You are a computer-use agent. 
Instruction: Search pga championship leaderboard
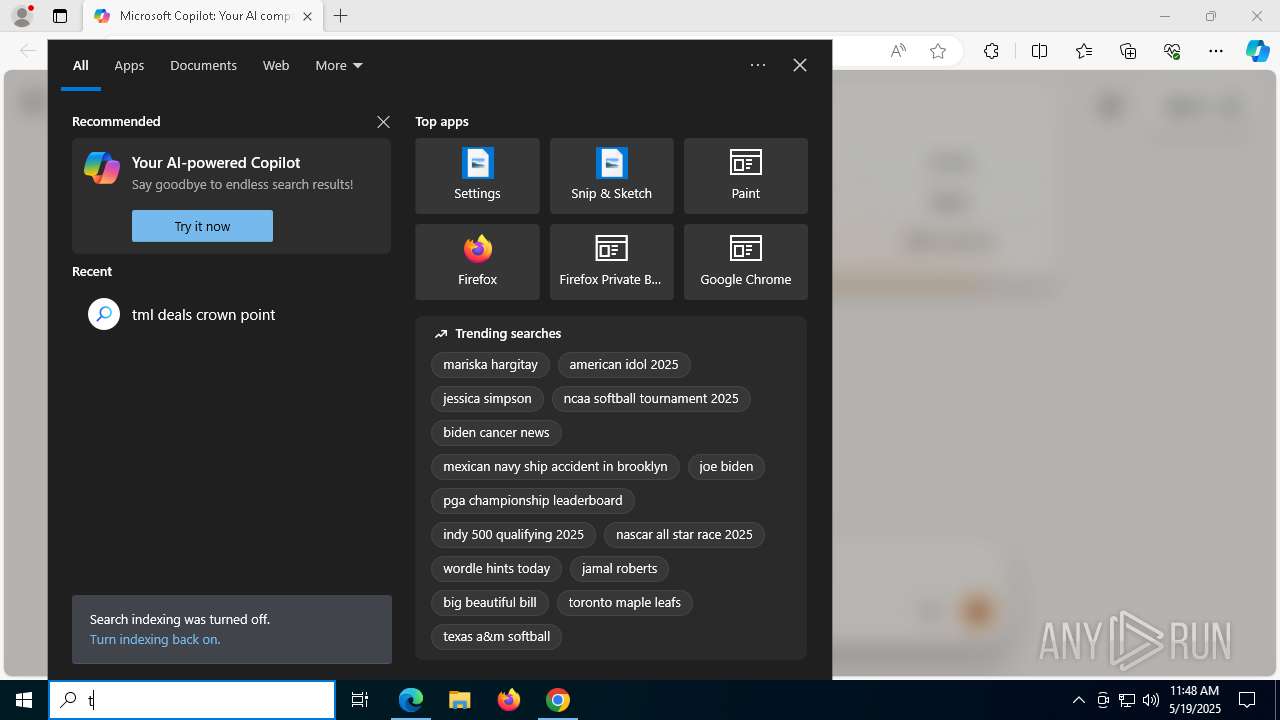point(533,501)
